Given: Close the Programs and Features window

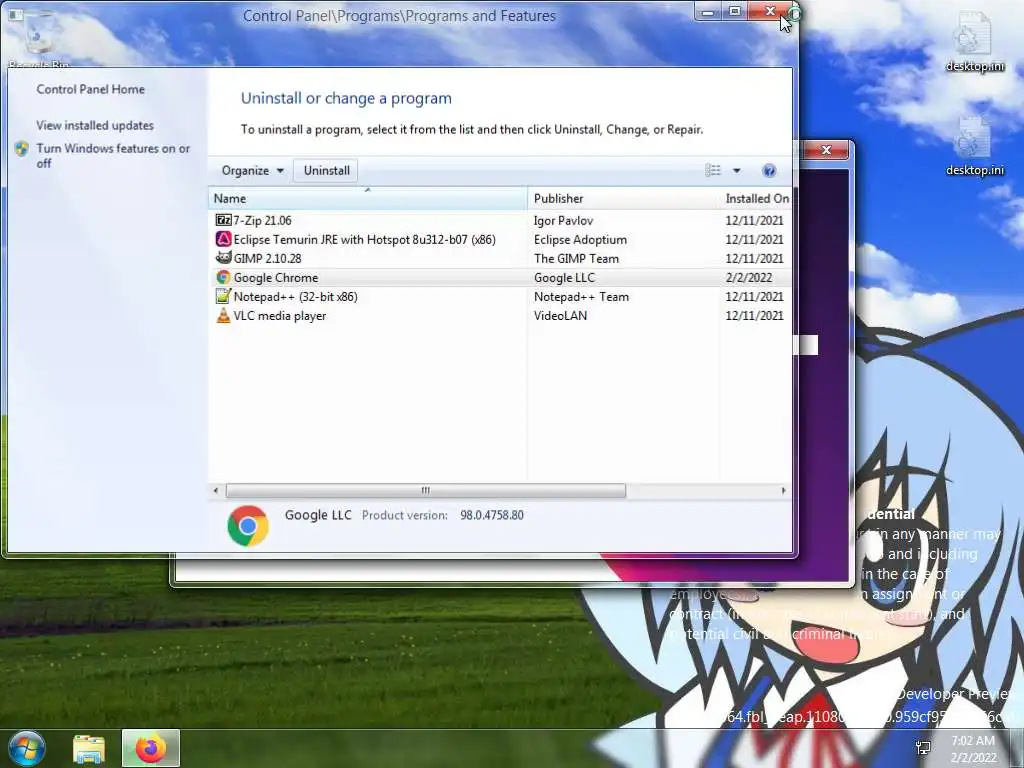Looking at the screenshot, I should click(770, 11).
